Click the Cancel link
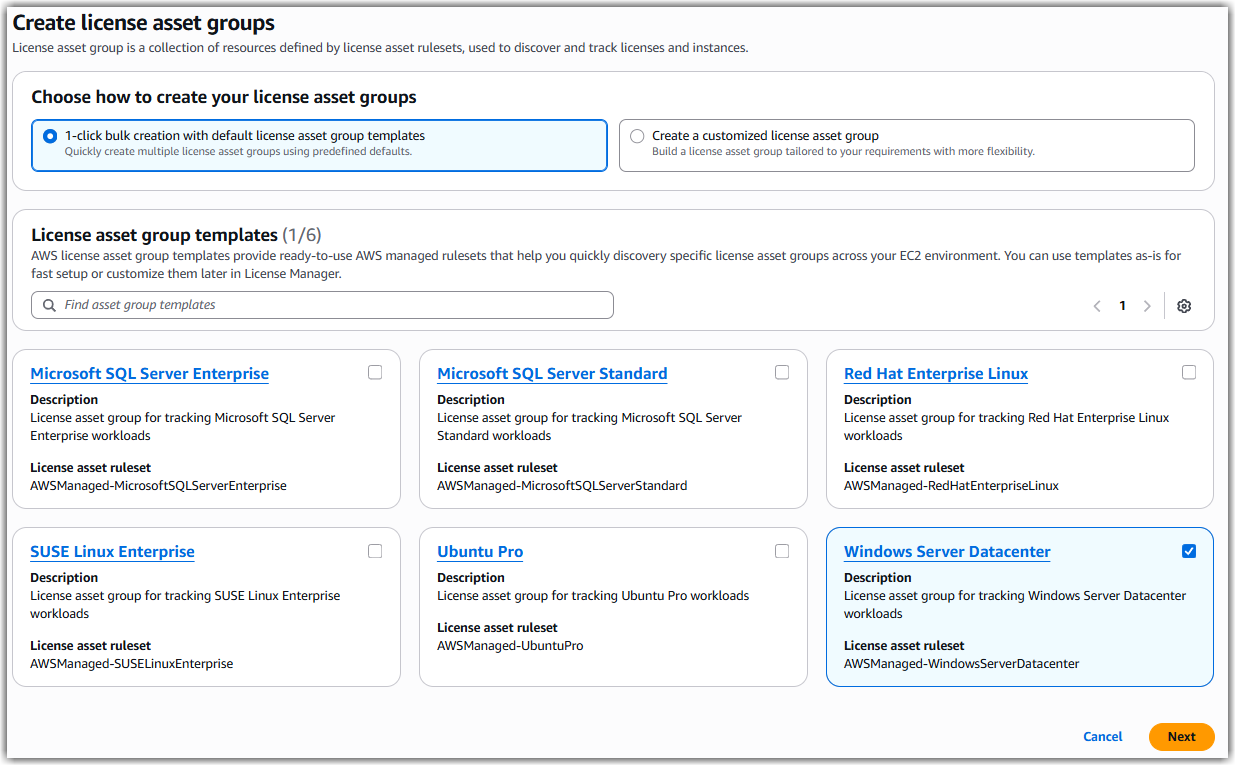This screenshot has height=766, width=1236. pyautogui.click(x=1102, y=736)
